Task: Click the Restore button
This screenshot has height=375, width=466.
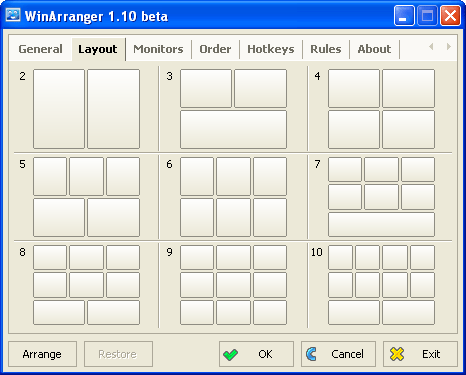Action: coord(118,354)
